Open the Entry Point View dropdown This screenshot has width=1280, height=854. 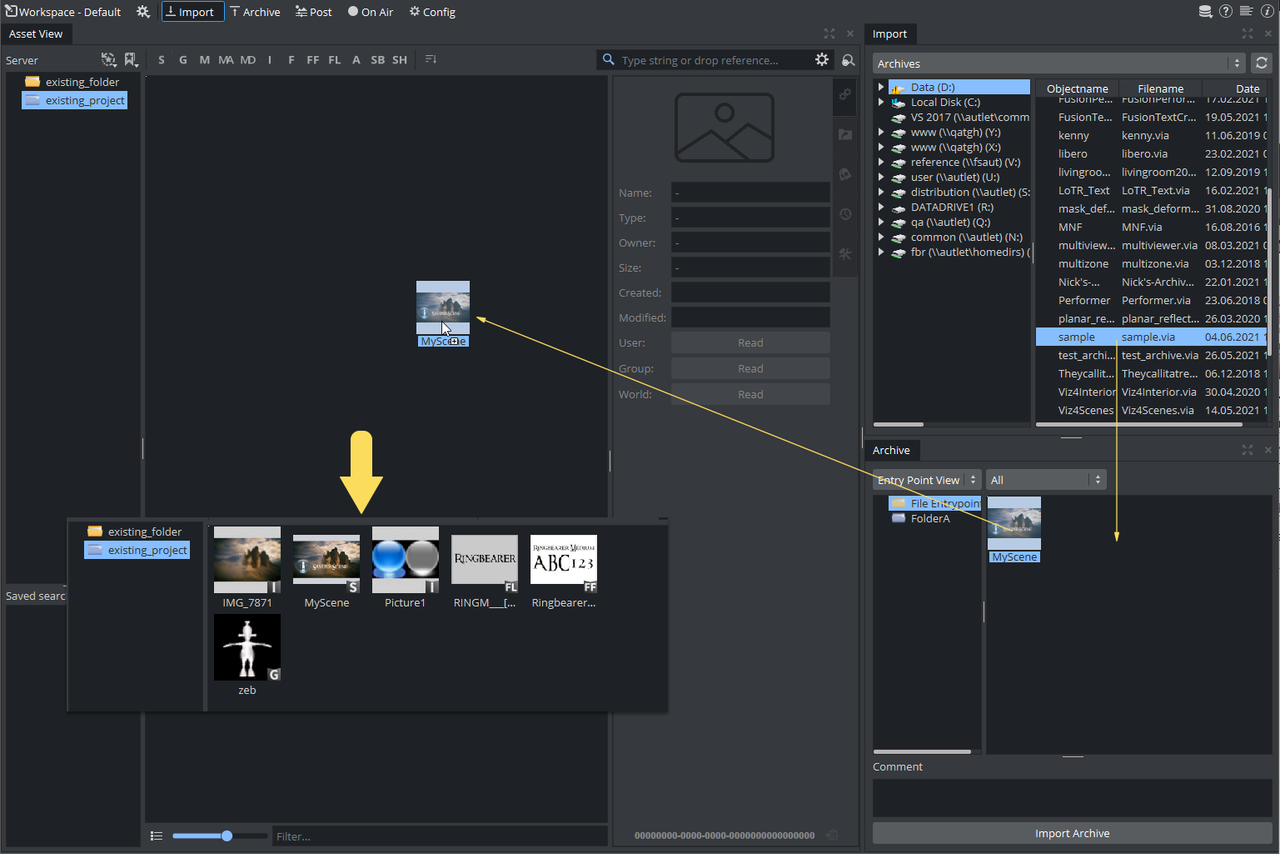point(925,480)
